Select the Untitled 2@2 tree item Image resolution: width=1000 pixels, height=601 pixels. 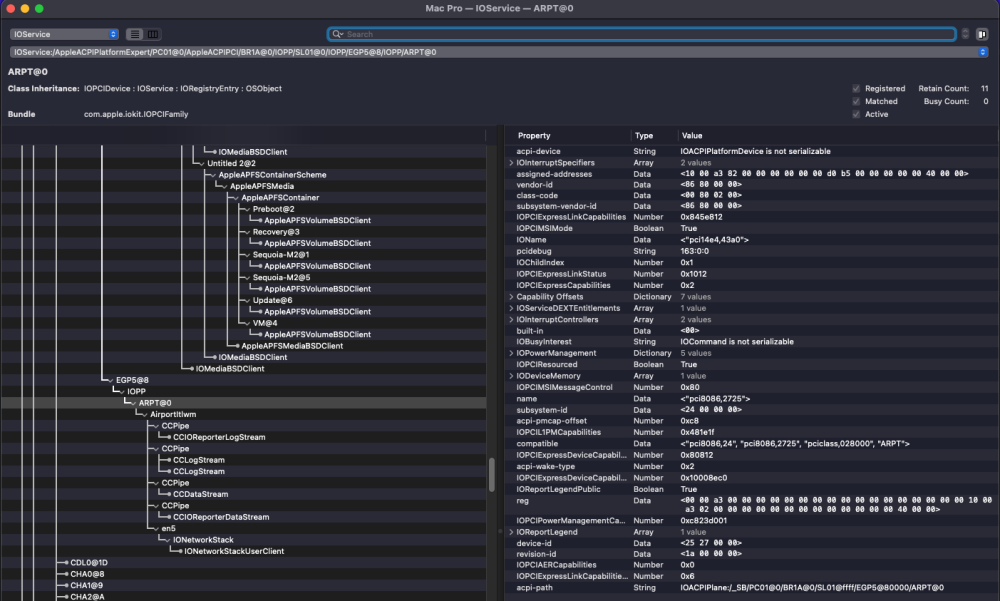click(231, 163)
